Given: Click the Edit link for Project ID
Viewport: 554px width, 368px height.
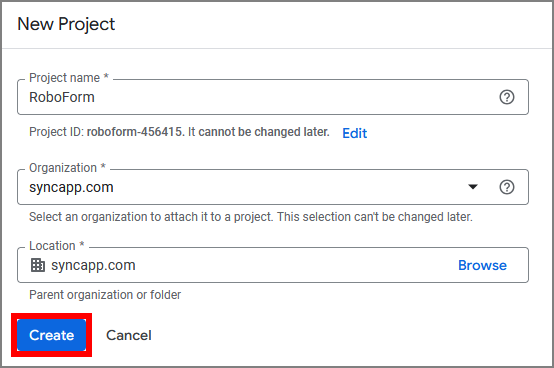Looking at the screenshot, I should (355, 133).
